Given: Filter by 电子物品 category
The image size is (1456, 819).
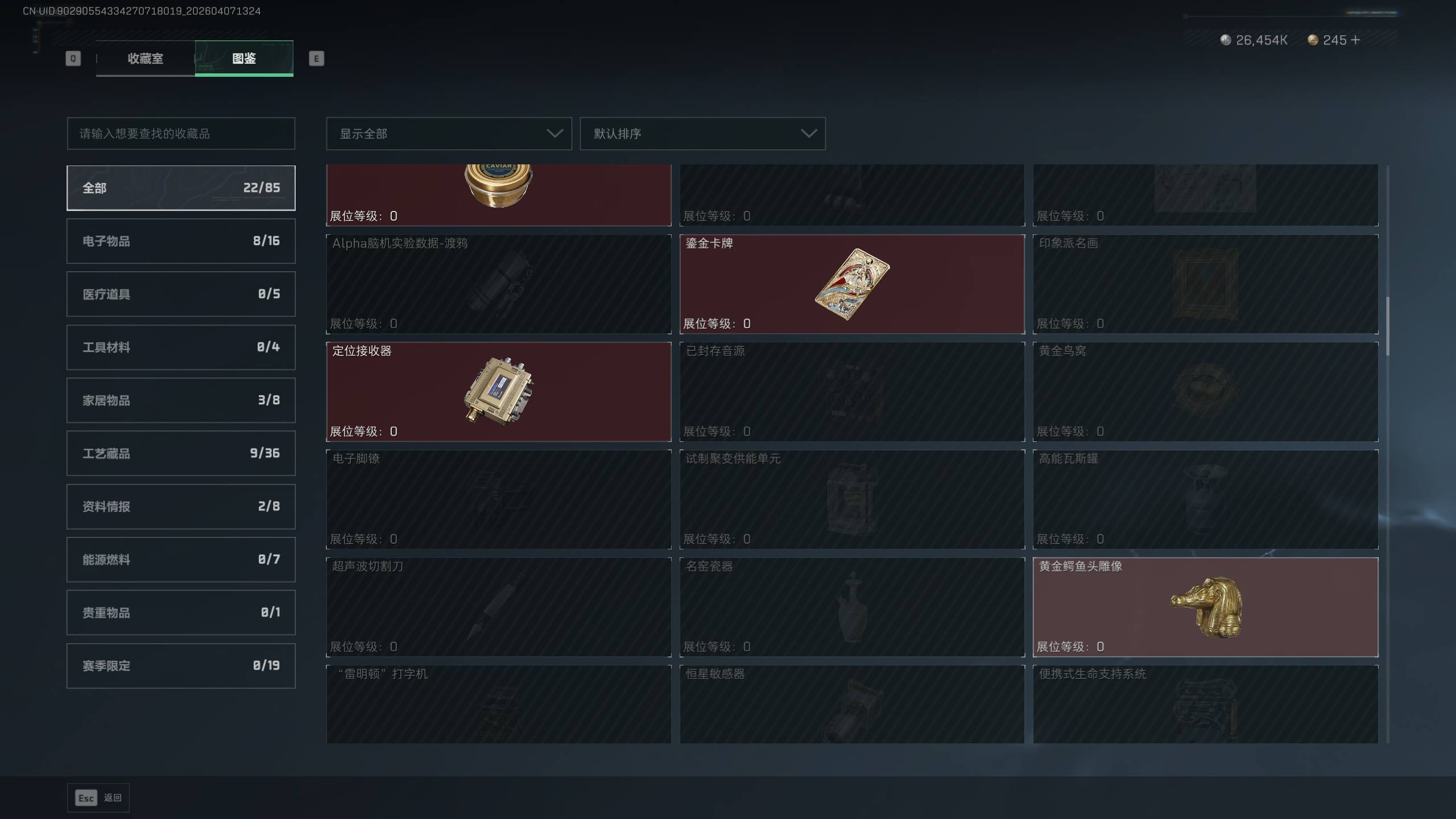Looking at the screenshot, I should click(x=181, y=241).
